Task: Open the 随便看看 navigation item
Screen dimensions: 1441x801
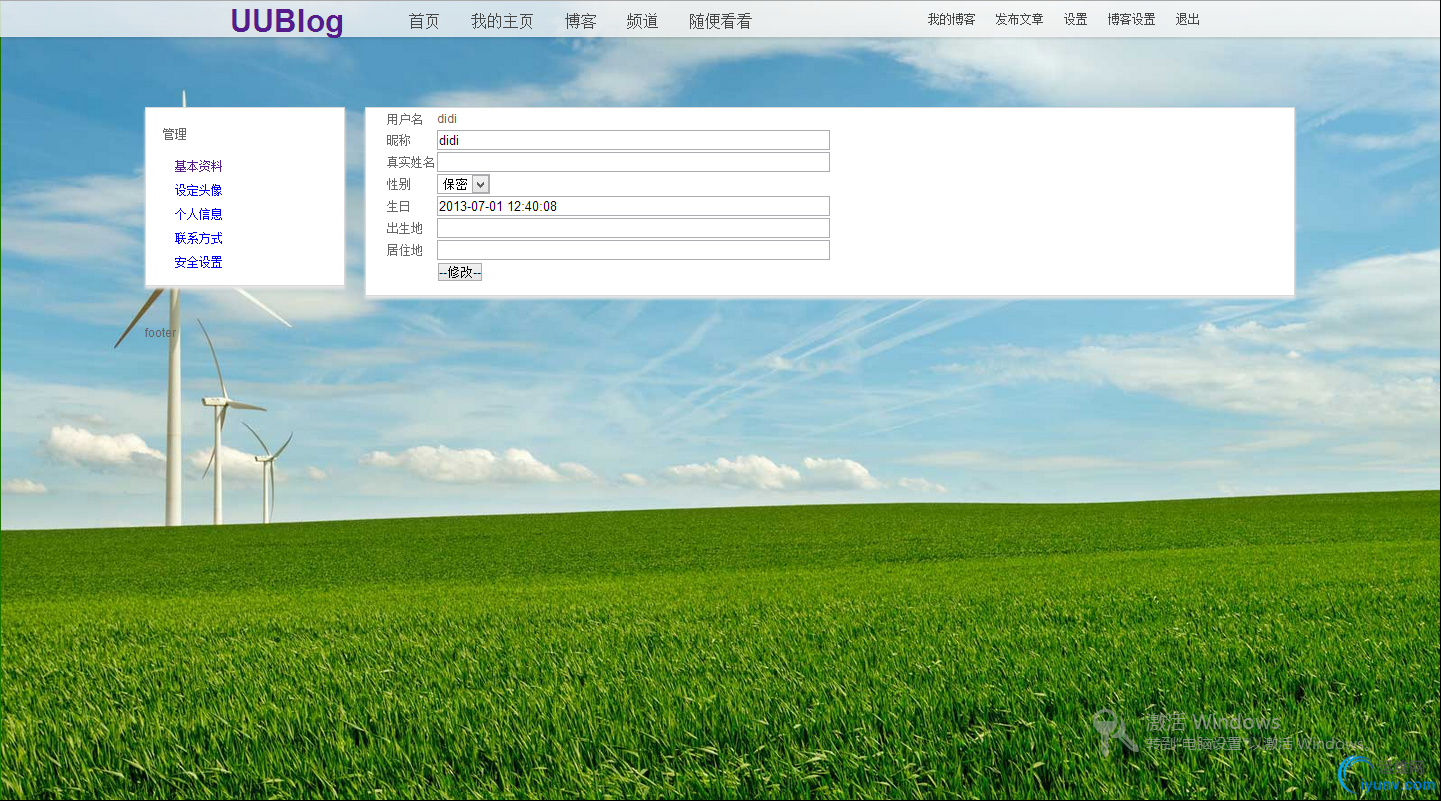Action: 720,21
